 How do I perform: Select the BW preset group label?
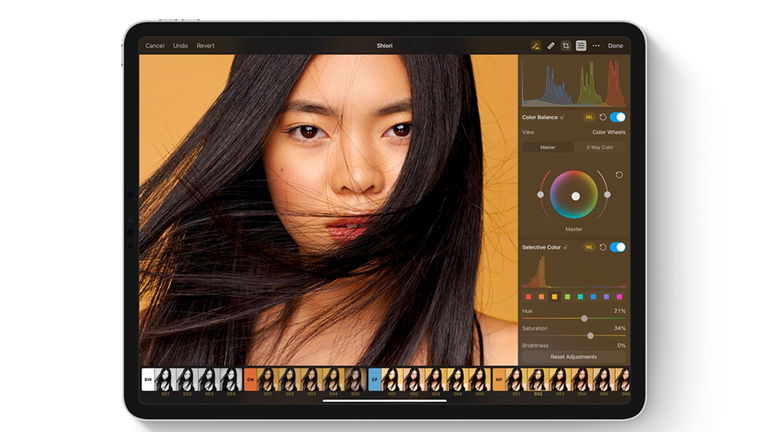point(148,380)
